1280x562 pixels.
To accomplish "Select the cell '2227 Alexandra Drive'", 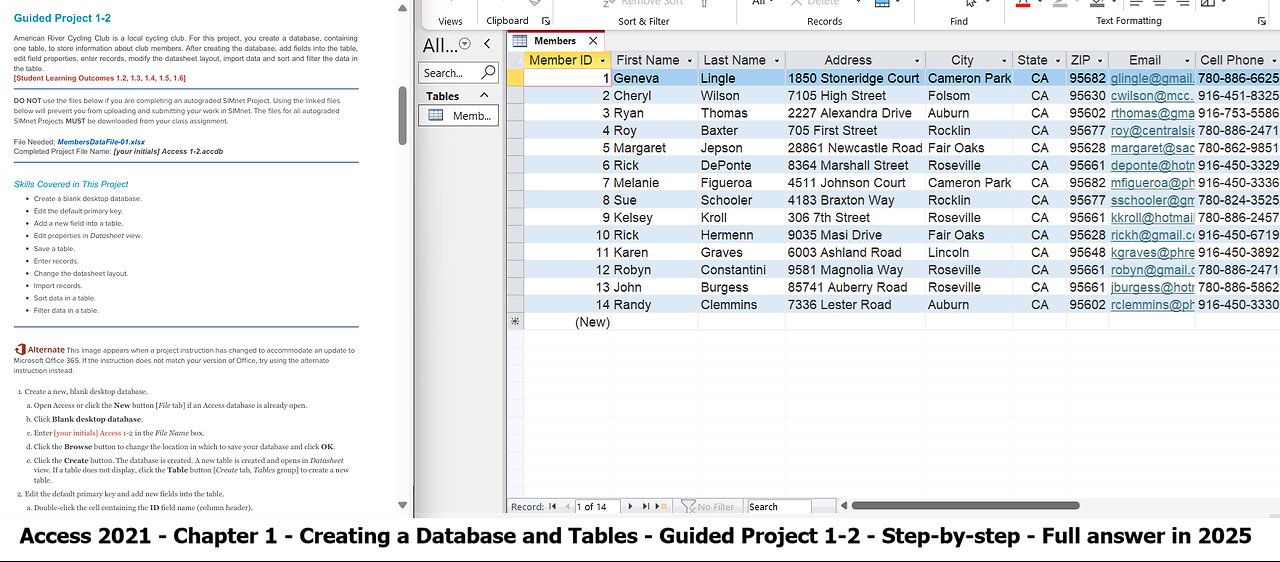I will [x=855, y=113].
